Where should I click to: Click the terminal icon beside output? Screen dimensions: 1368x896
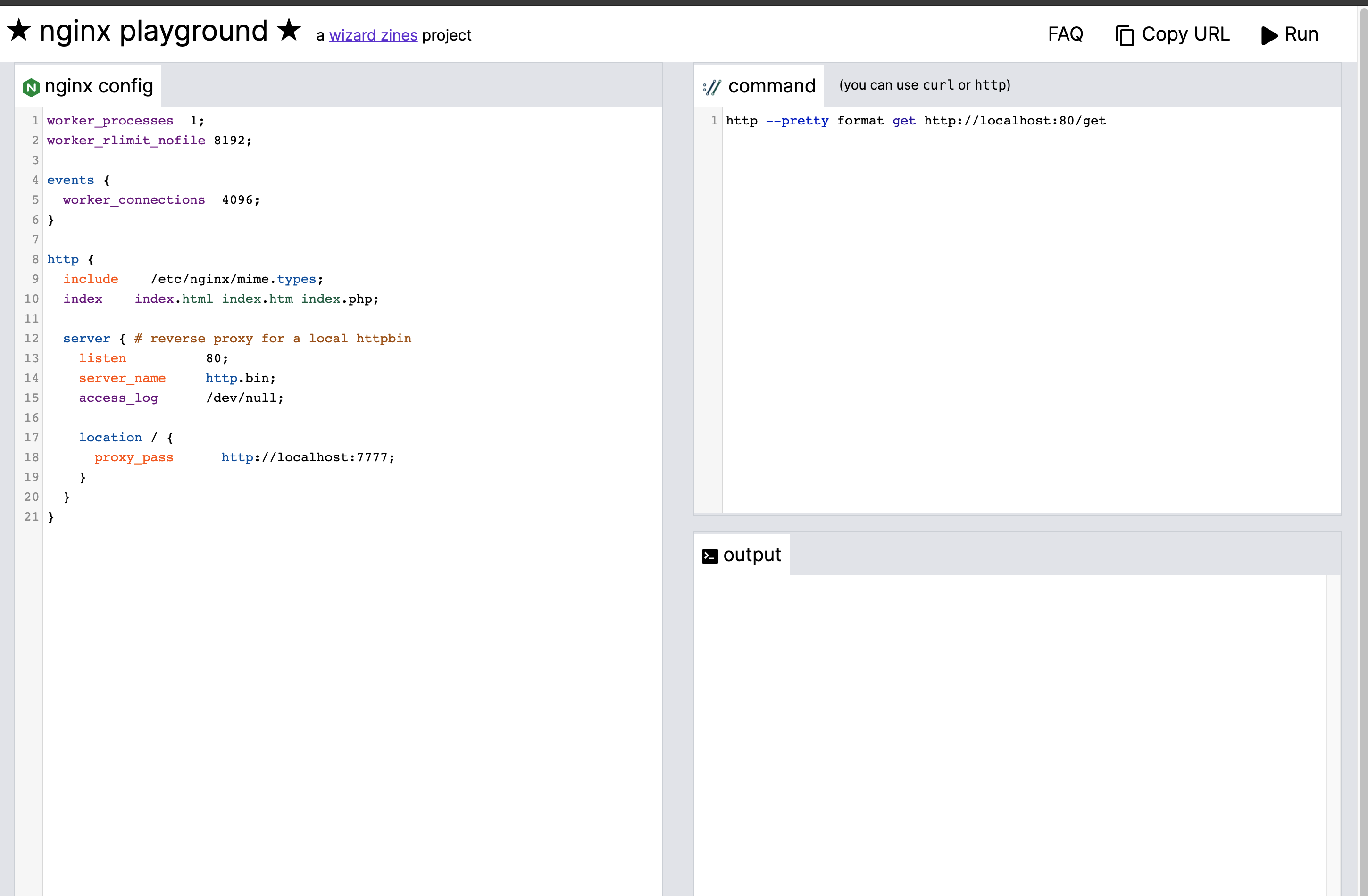pyautogui.click(x=709, y=556)
